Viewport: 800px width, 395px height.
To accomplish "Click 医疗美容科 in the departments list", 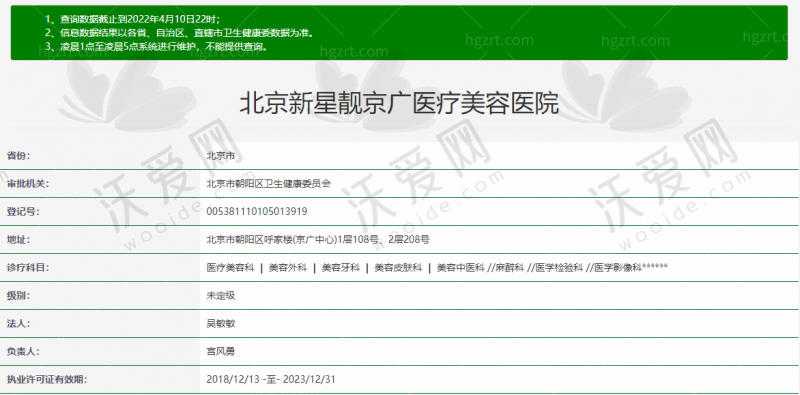I will click(x=230, y=267).
